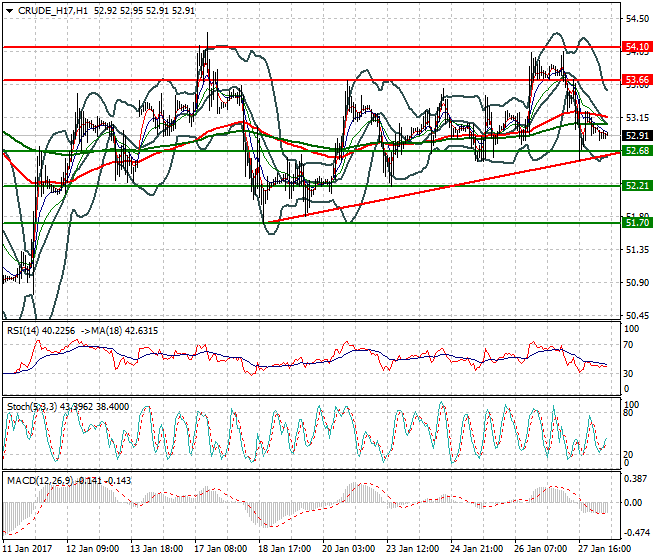Select the 23 Jan 12:00 time axis label
660x560 pixels.
point(412,549)
